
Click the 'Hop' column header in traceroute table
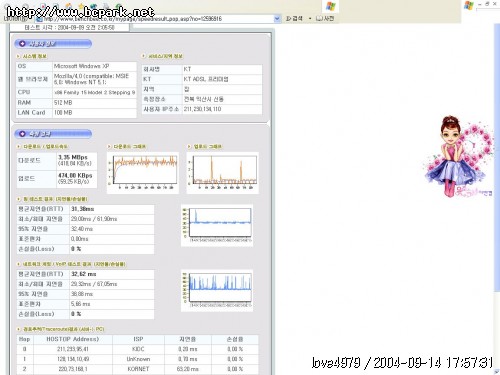(x=24, y=339)
